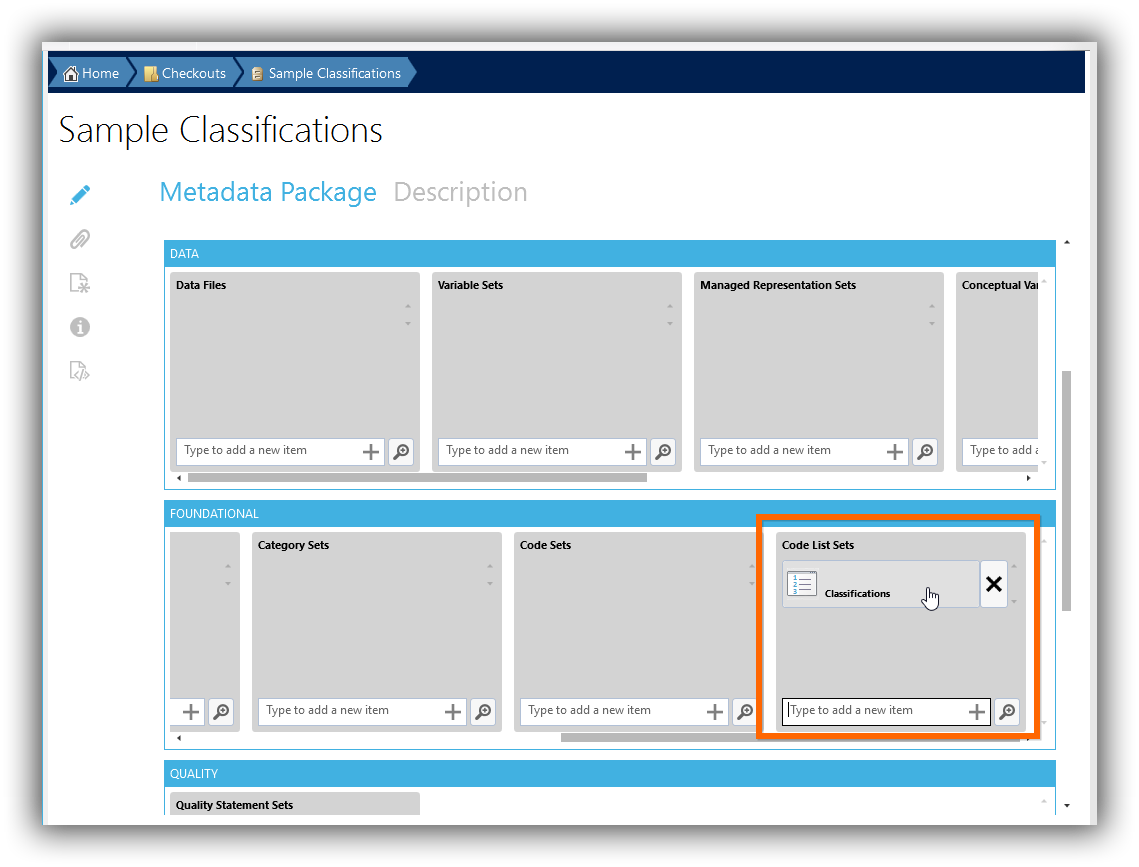Open the info circle sidebar icon

tap(80, 327)
